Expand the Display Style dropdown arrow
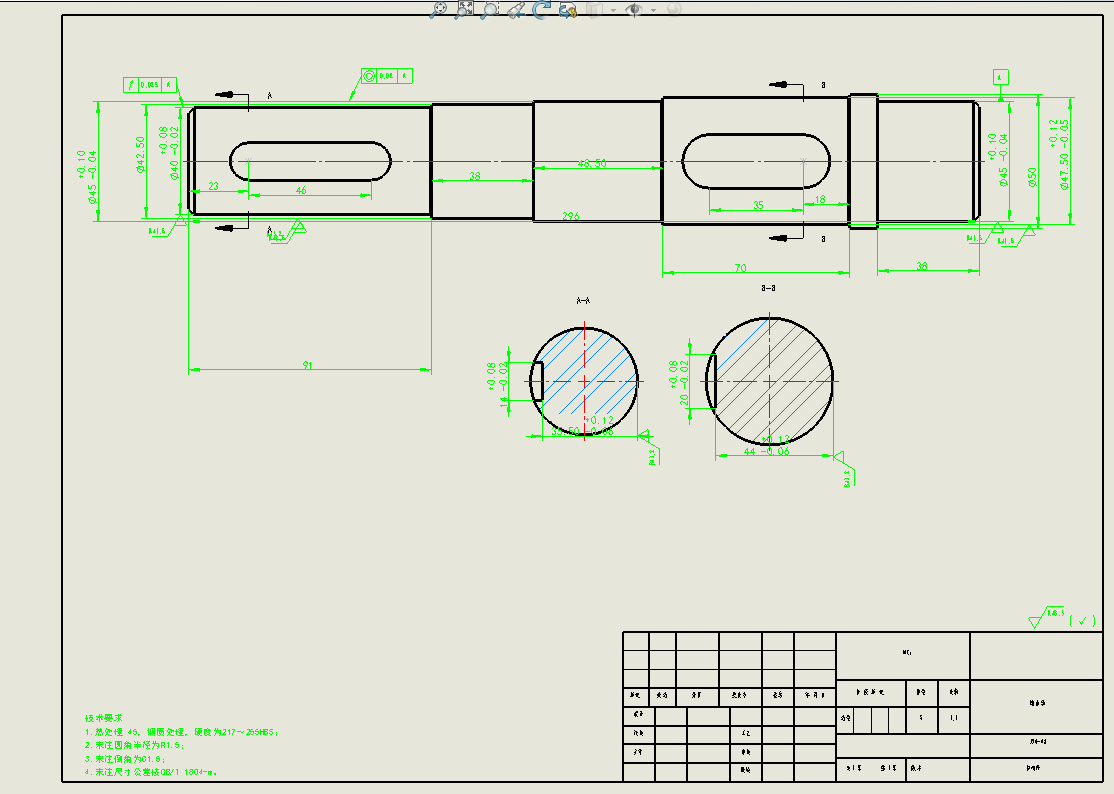The image size is (1114, 794). pos(612,10)
